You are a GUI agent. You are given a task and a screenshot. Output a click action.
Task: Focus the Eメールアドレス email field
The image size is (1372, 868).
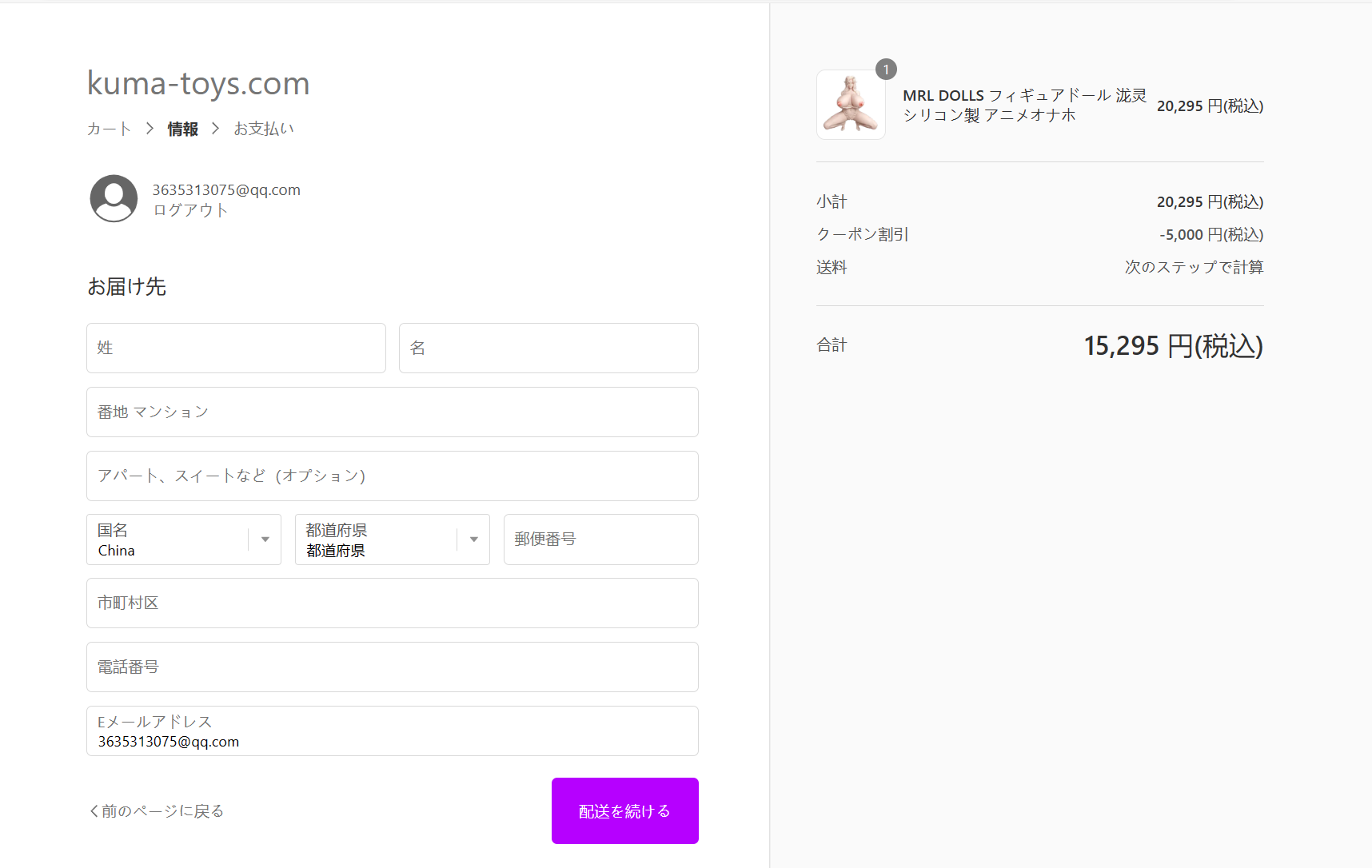click(x=393, y=731)
